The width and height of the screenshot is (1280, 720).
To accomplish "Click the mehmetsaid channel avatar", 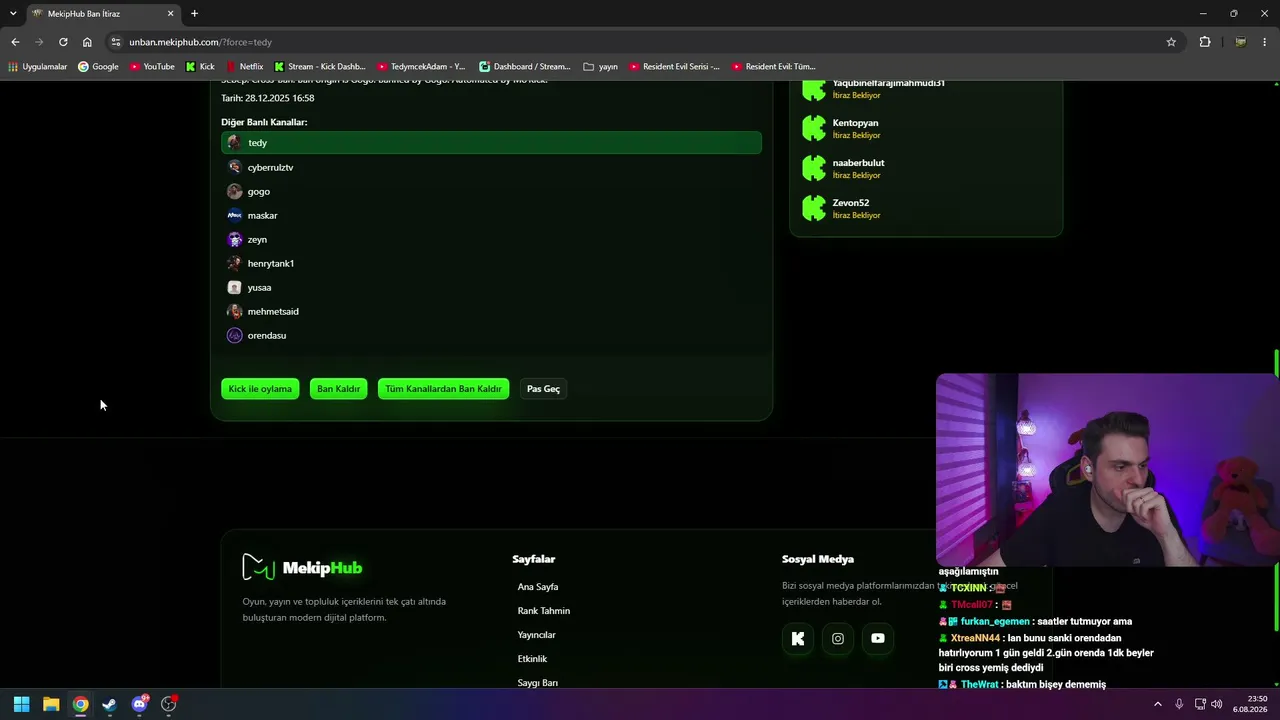I will tap(234, 311).
